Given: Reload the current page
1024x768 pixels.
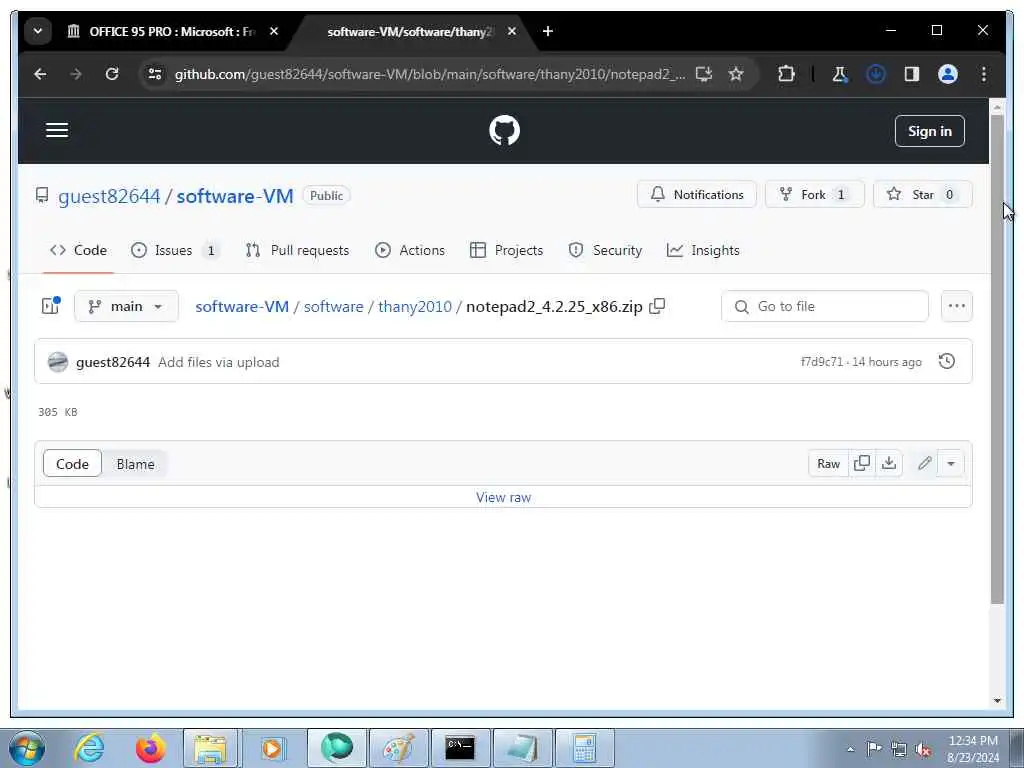Looking at the screenshot, I should 112,74.
